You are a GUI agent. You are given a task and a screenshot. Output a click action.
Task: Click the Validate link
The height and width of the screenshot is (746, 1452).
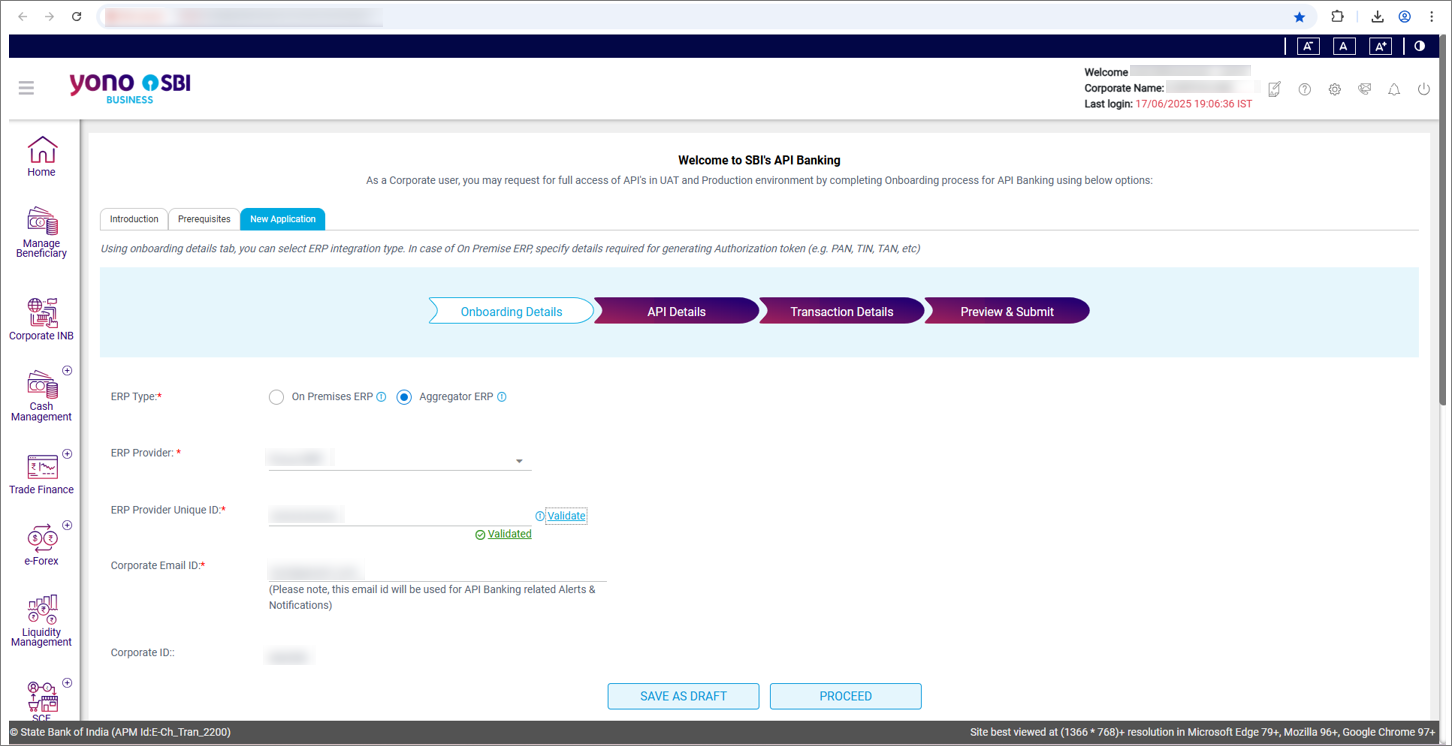[x=567, y=516]
